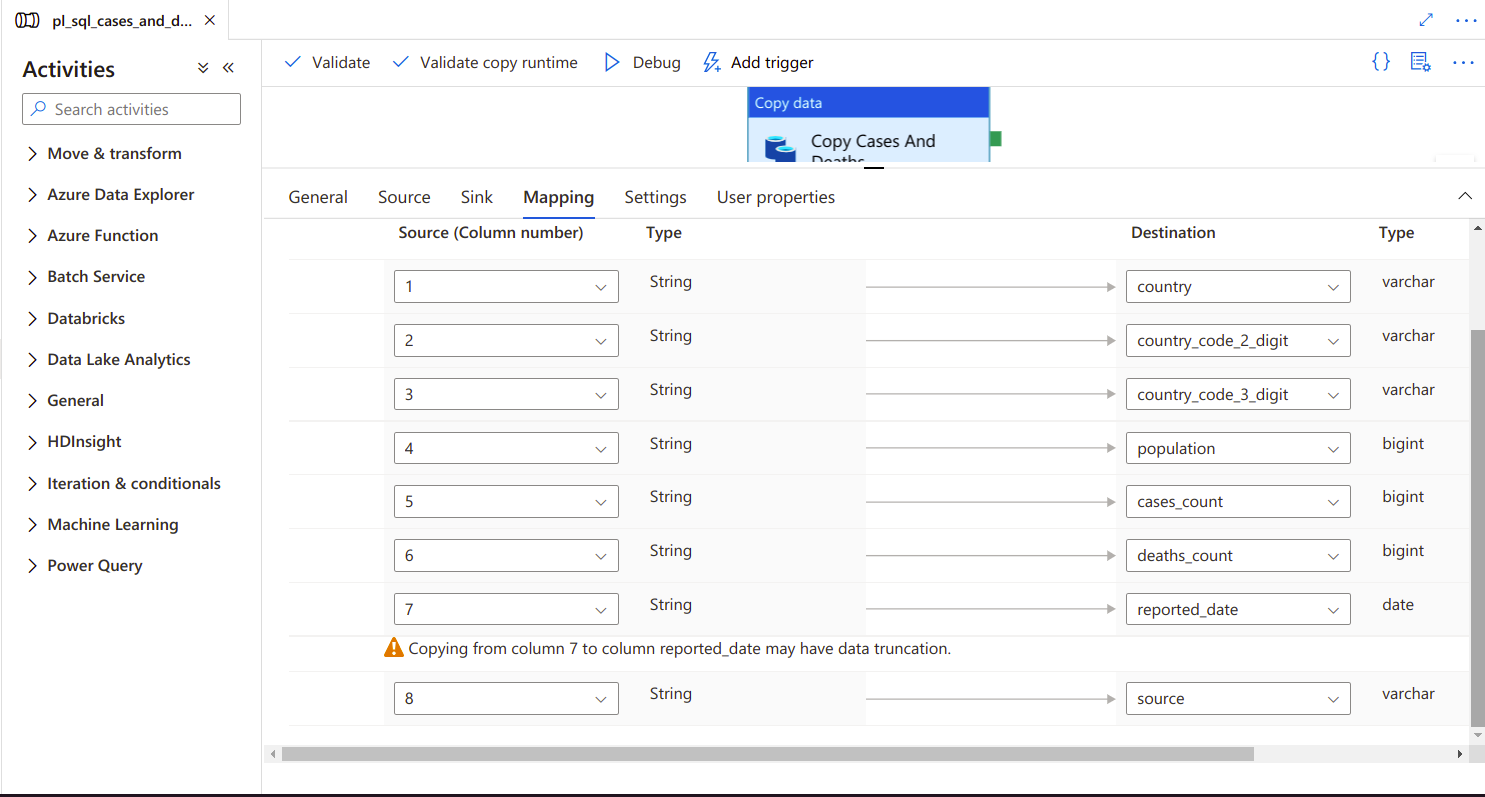
Task: Switch to the Source tab
Action: [404, 197]
